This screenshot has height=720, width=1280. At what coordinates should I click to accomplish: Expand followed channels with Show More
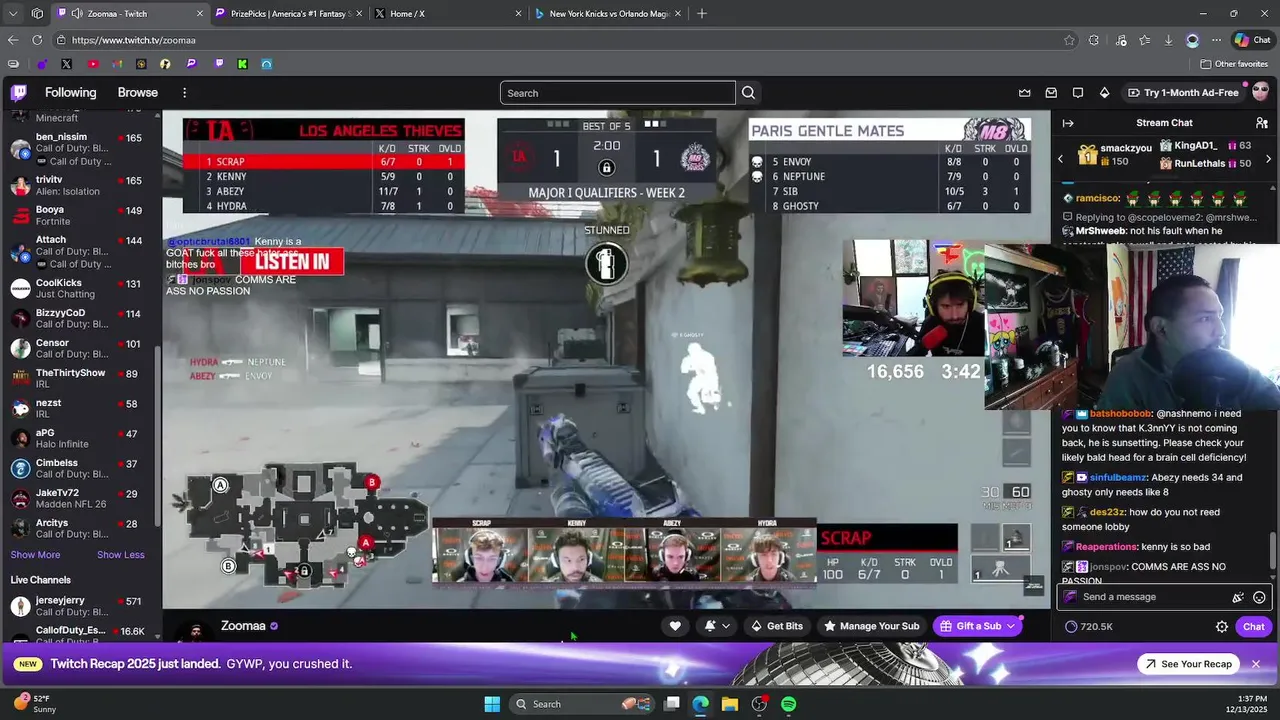(35, 555)
